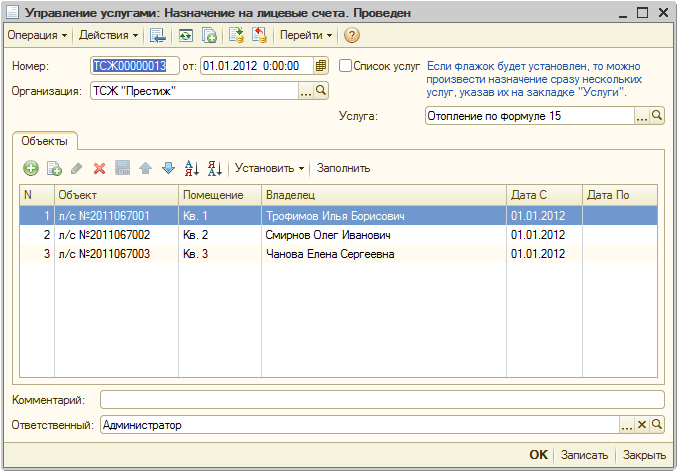Click the ellipsis selector for Ответственный field
677x471 pixels.
pyautogui.click(x=626, y=425)
